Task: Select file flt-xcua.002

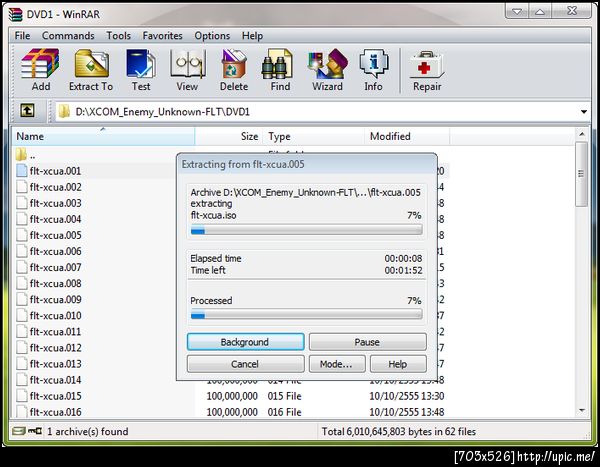Action: (55, 187)
